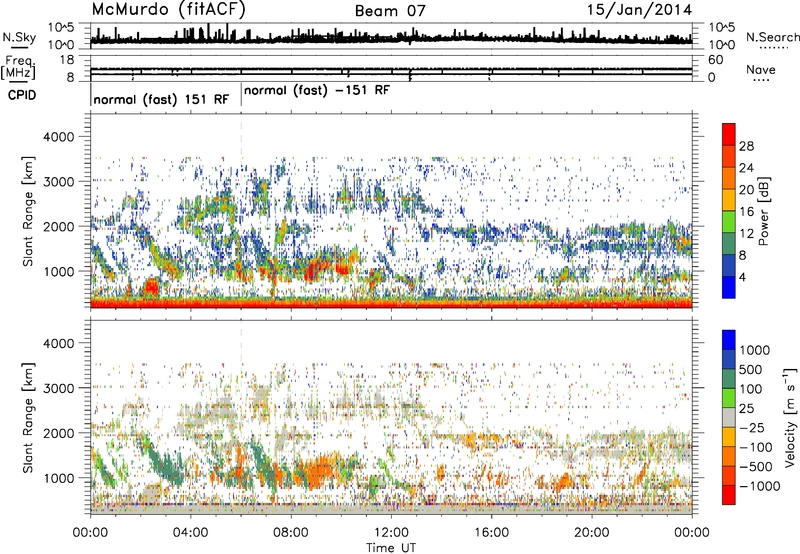This screenshot has width=800, height=554.
Task: Click the 'Freq. [MHz]' axis label
Action: point(19,67)
